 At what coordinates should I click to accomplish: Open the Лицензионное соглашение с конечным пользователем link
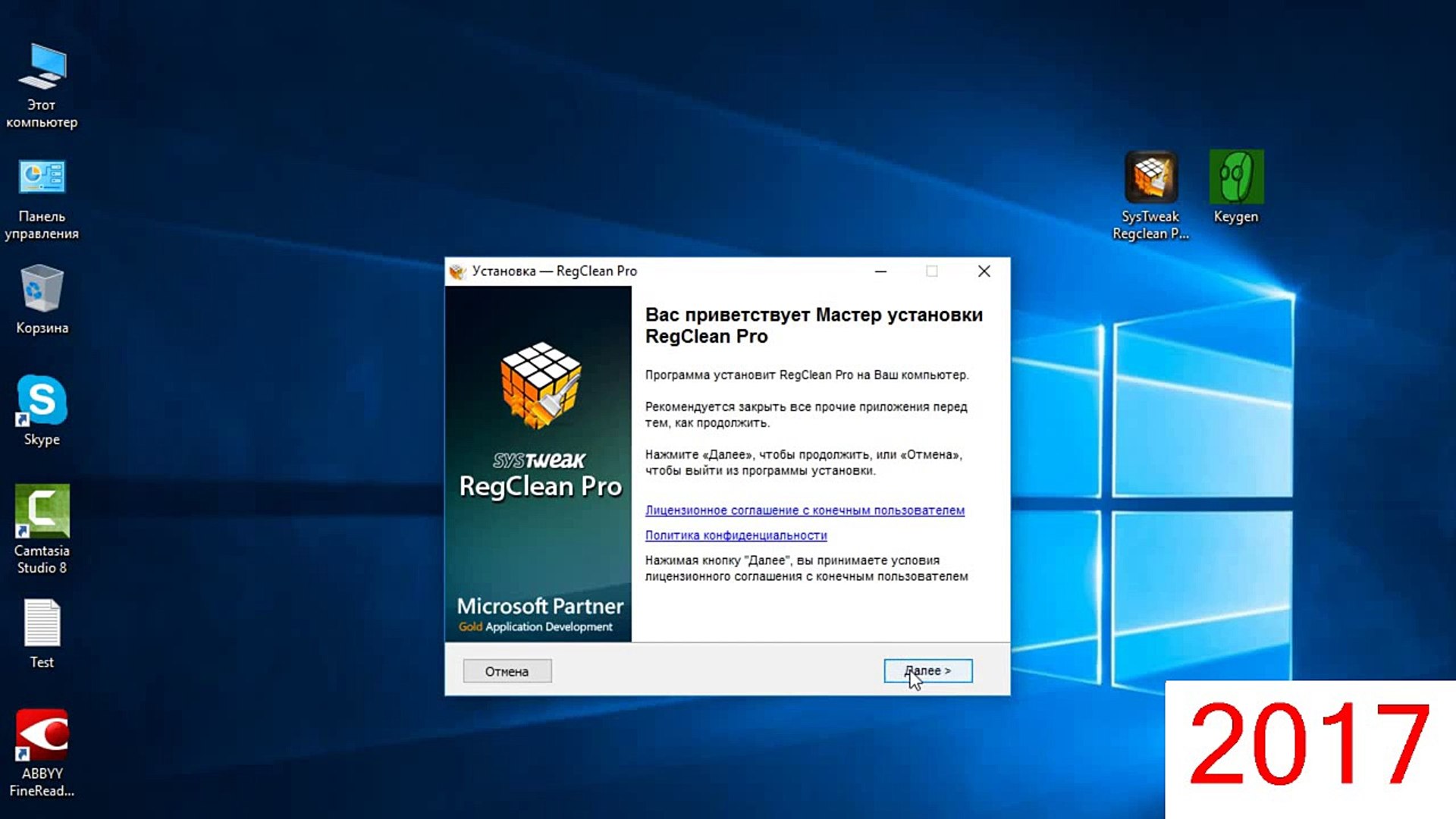[805, 510]
